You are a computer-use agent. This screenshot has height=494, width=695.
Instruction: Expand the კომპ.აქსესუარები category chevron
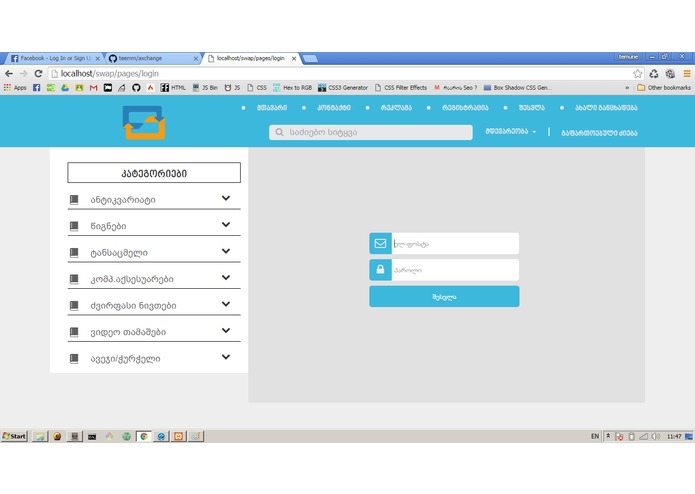[226, 277]
